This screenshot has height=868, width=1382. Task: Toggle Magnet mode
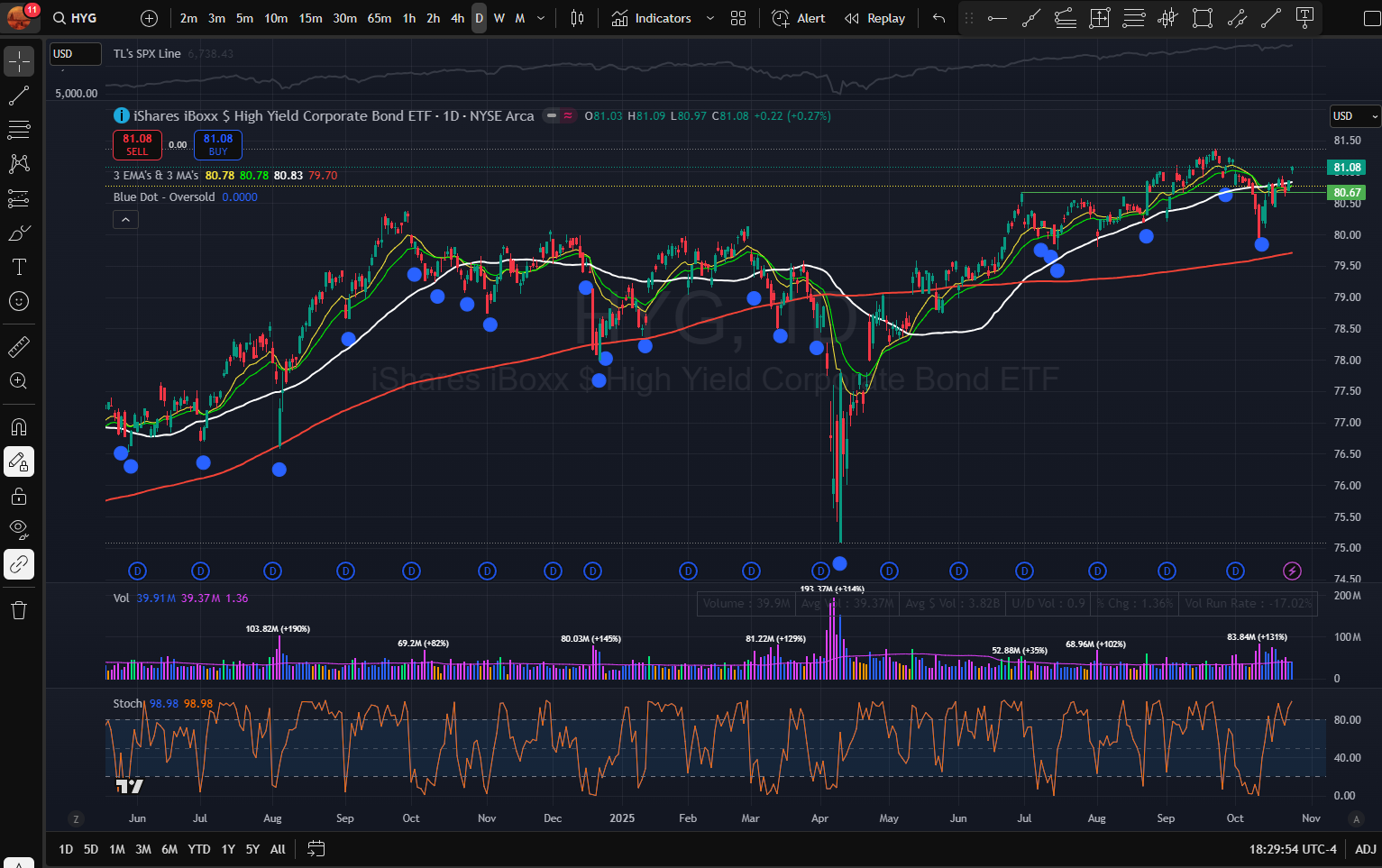point(19,426)
